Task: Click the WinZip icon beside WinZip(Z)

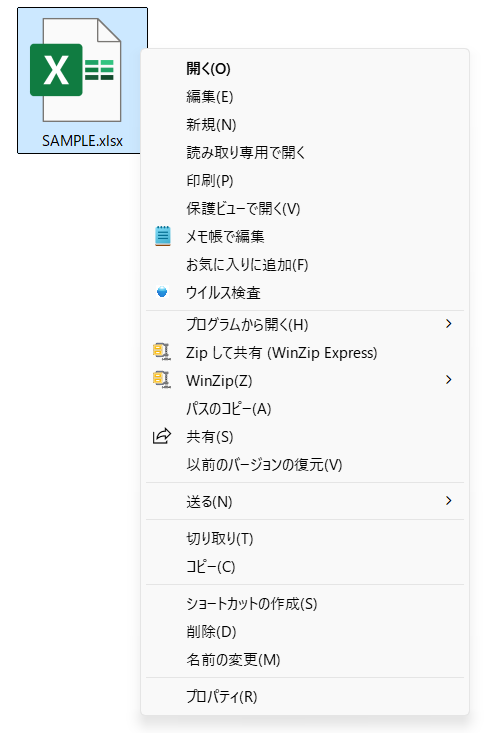Action: tap(162, 380)
